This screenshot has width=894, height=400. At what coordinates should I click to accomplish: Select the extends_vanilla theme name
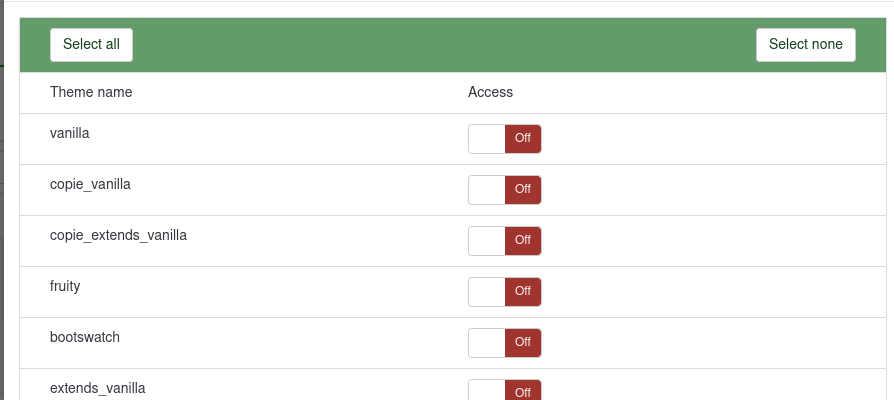98,387
